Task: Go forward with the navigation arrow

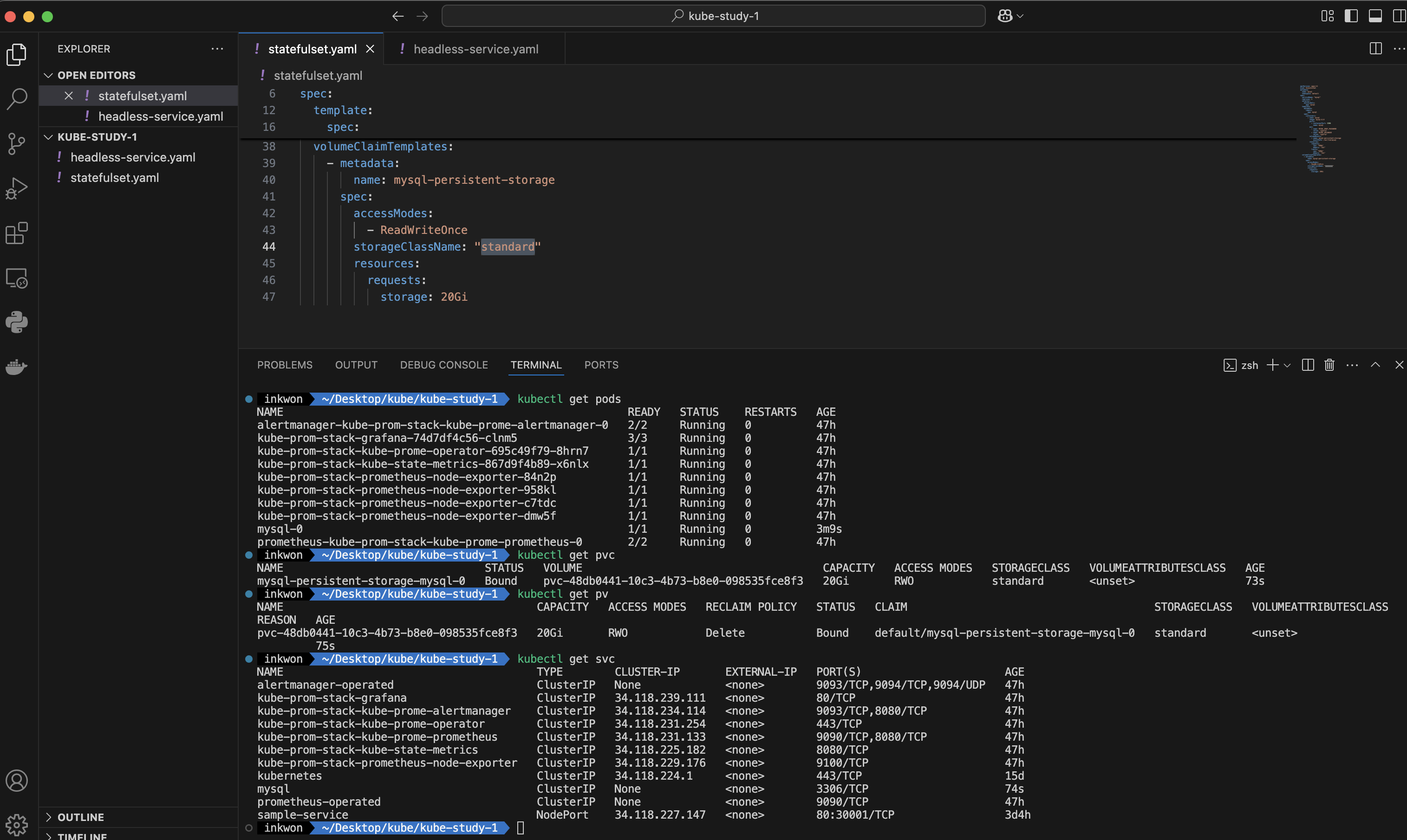Action: 423,16
